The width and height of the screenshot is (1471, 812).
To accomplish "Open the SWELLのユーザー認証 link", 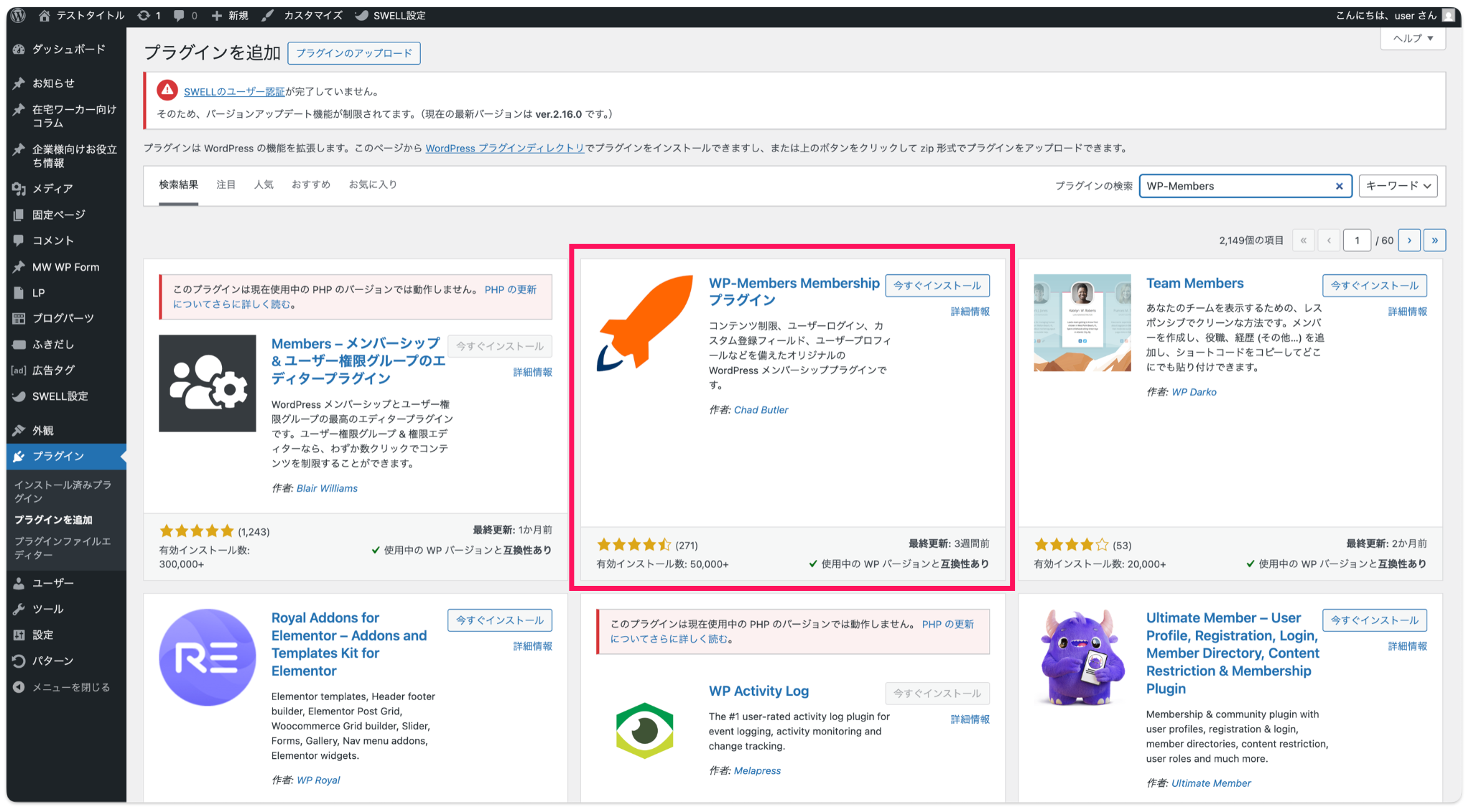I will (x=234, y=92).
